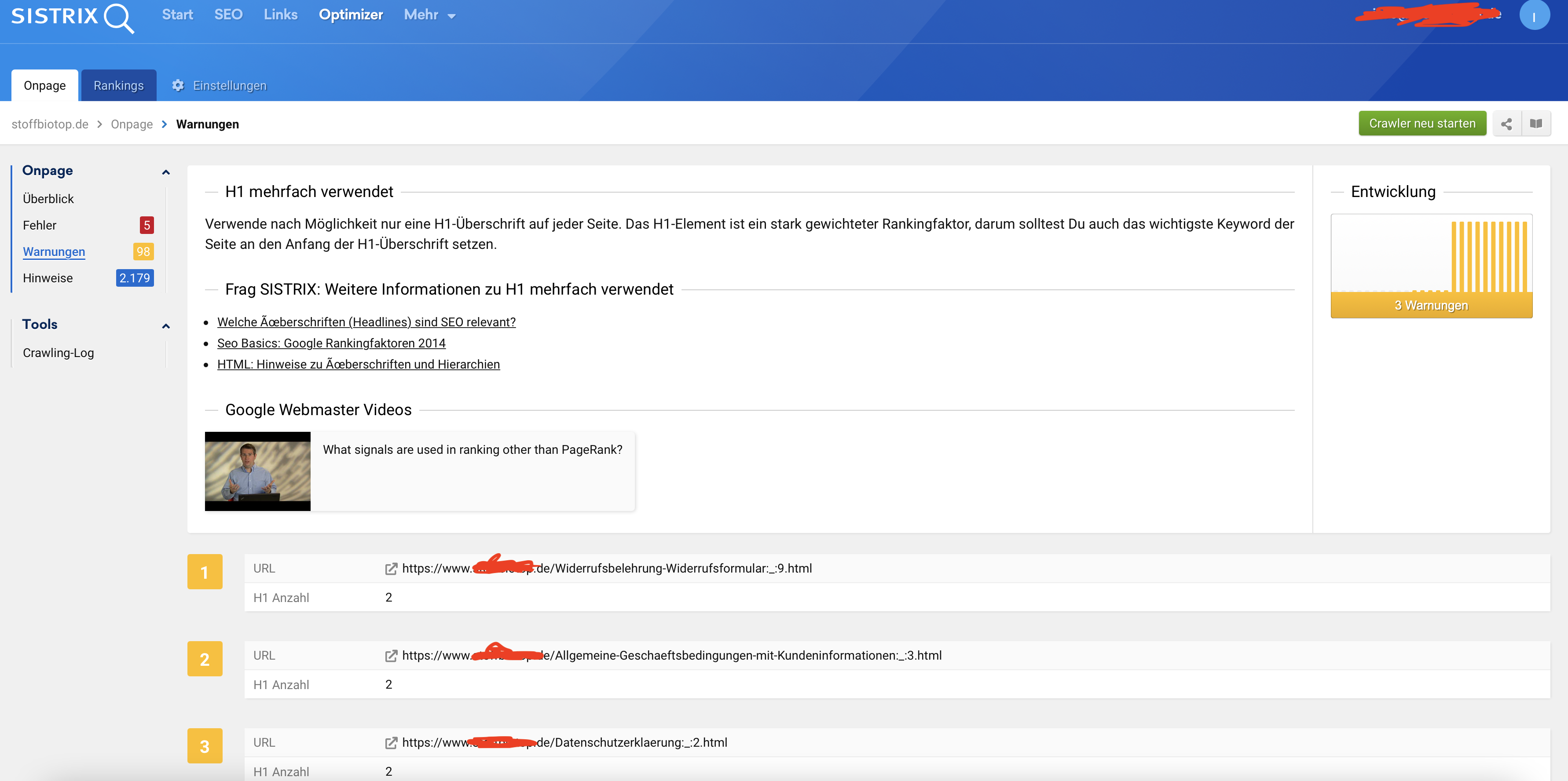
Task: Open external link icon for Widerrufsbelehrung URL
Action: [391, 569]
